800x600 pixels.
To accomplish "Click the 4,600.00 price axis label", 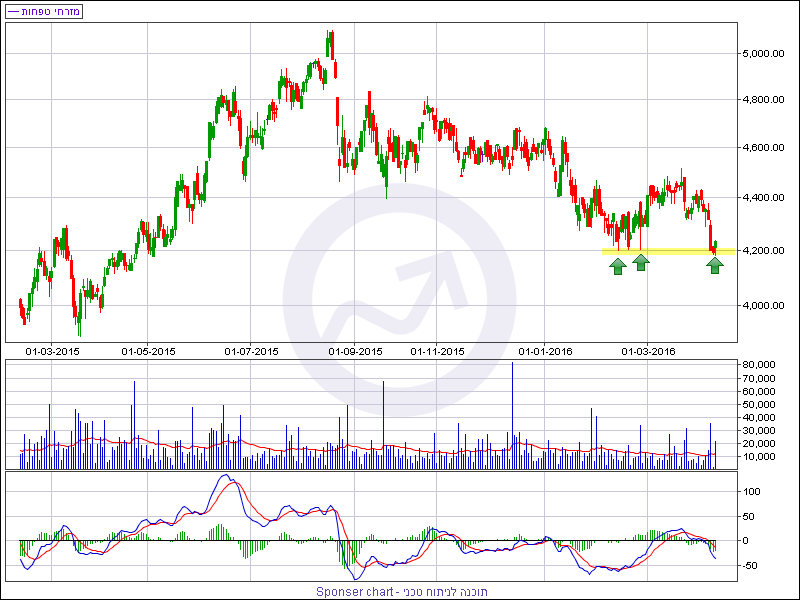I will click(x=766, y=148).
